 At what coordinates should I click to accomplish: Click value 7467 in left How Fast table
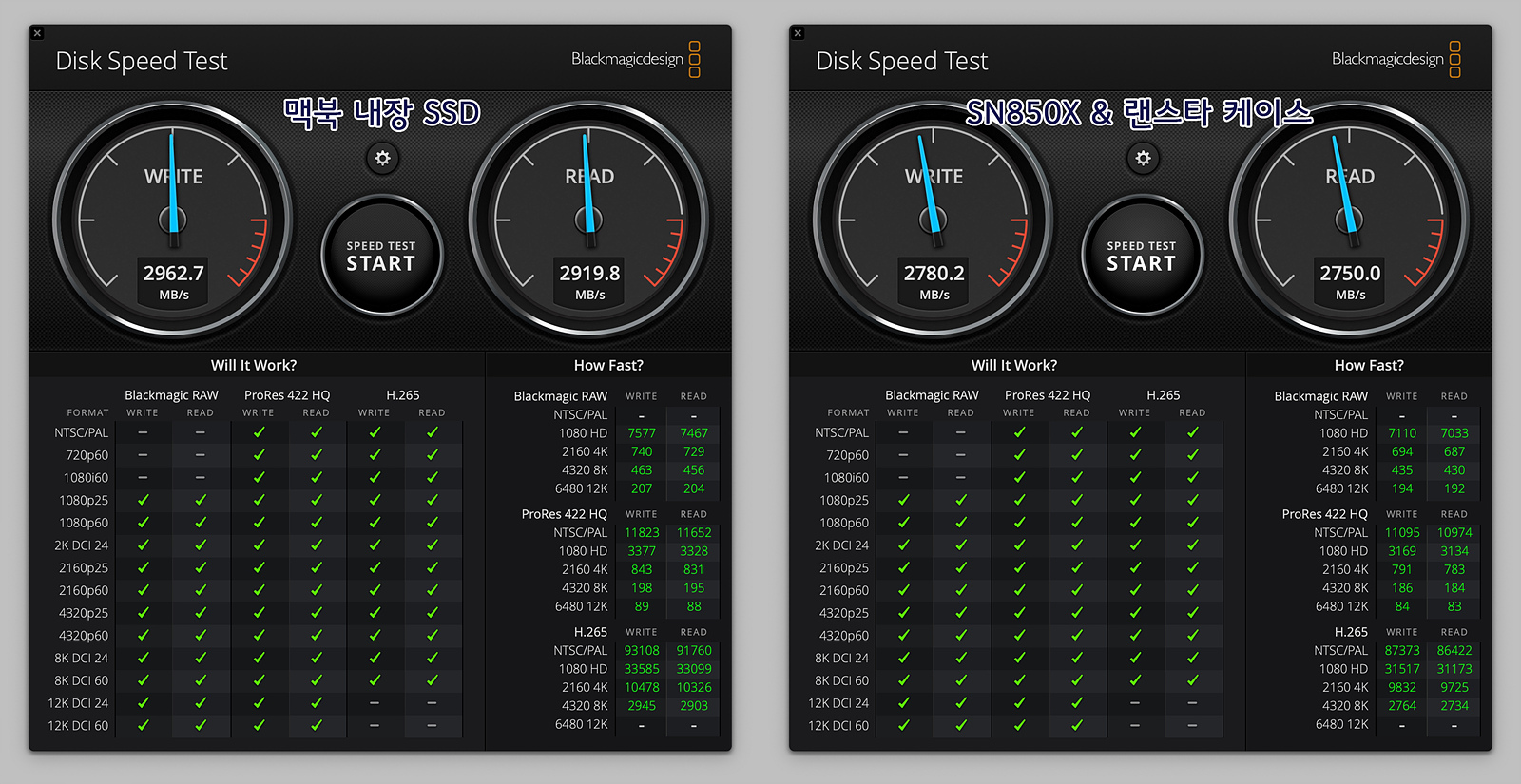pyautogui.click(x=694, y=433)
